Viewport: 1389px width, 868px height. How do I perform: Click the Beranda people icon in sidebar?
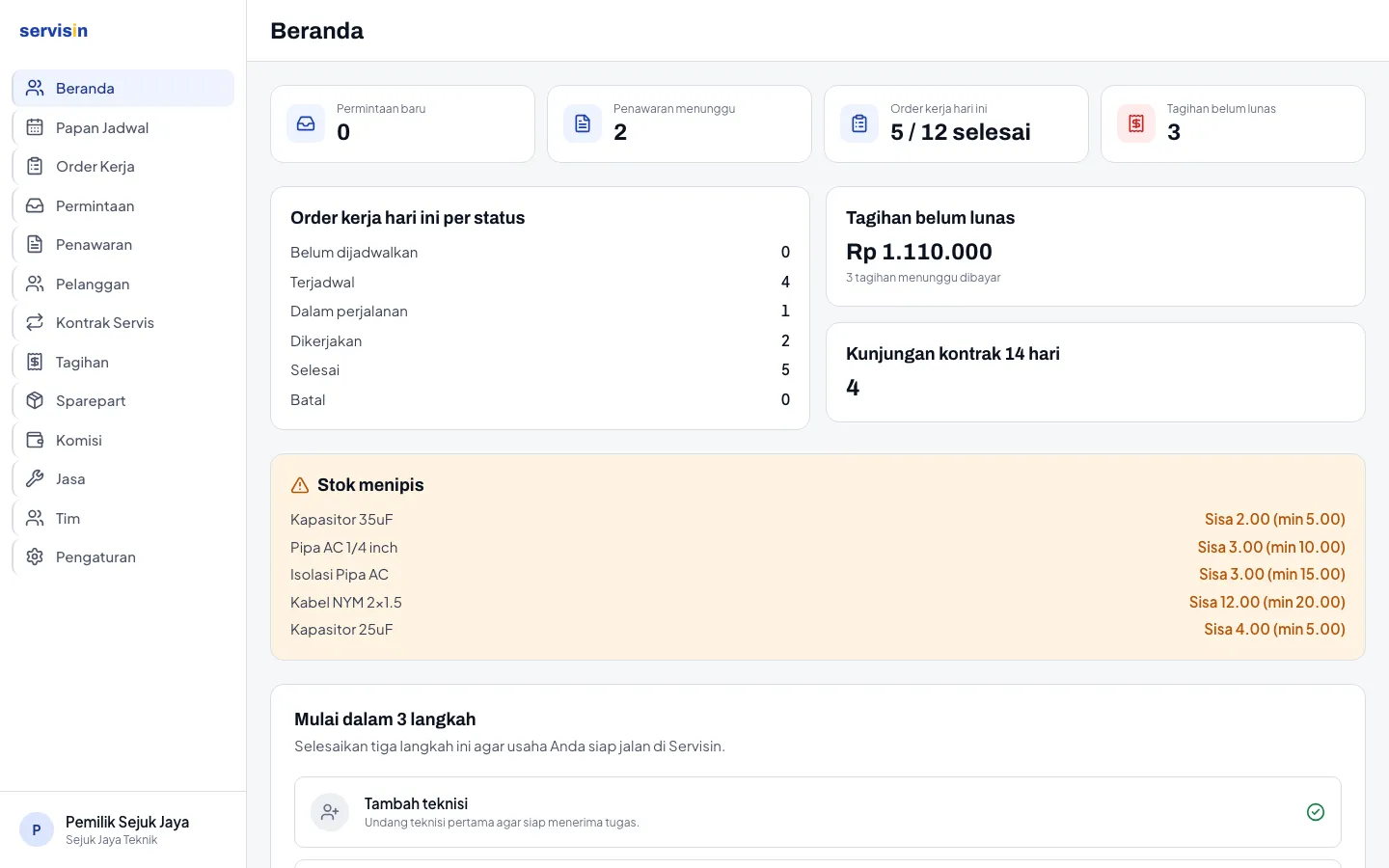pyautogui.click(x=35, y=88)
